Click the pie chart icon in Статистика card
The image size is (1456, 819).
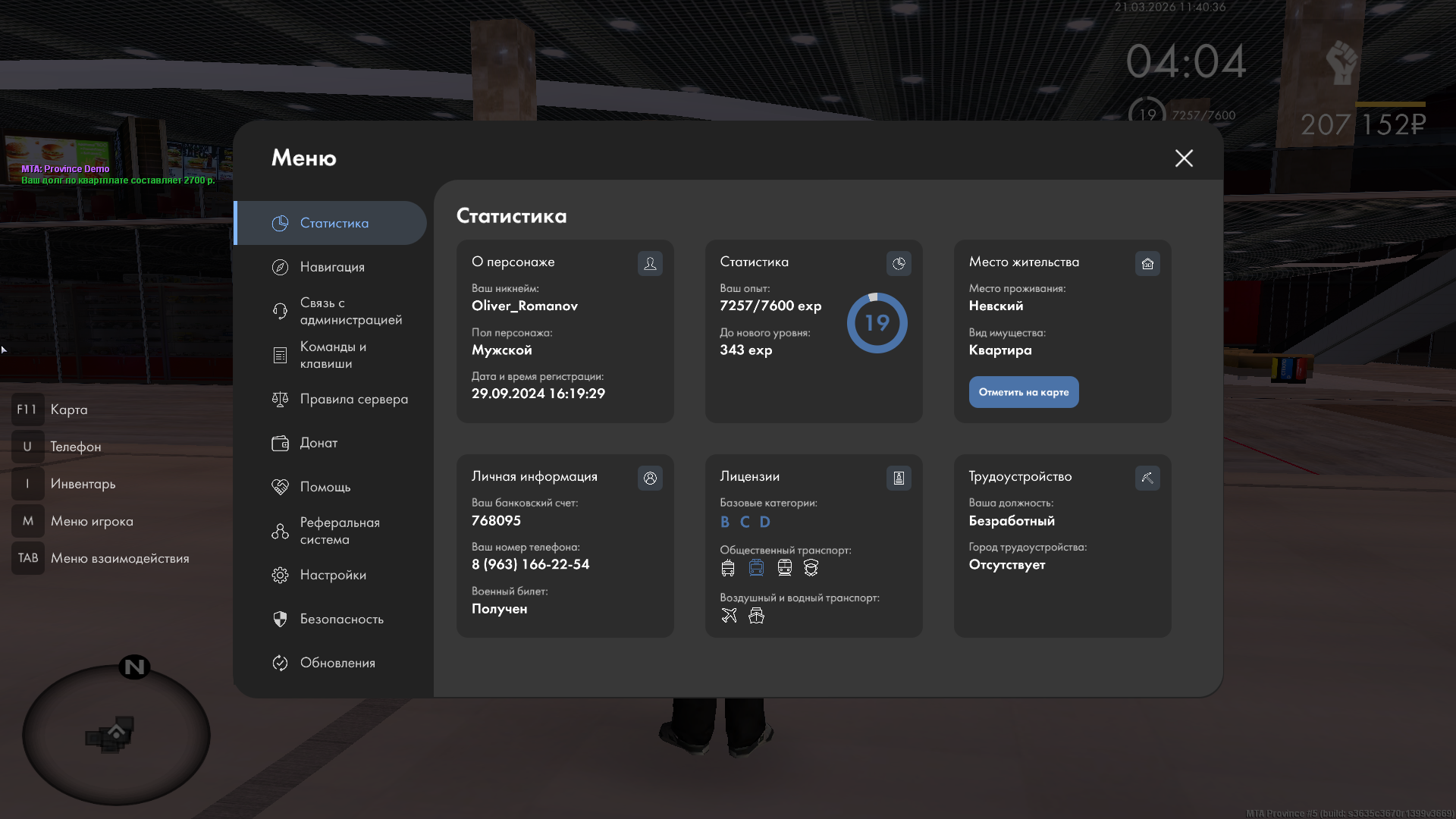(899, 263)
